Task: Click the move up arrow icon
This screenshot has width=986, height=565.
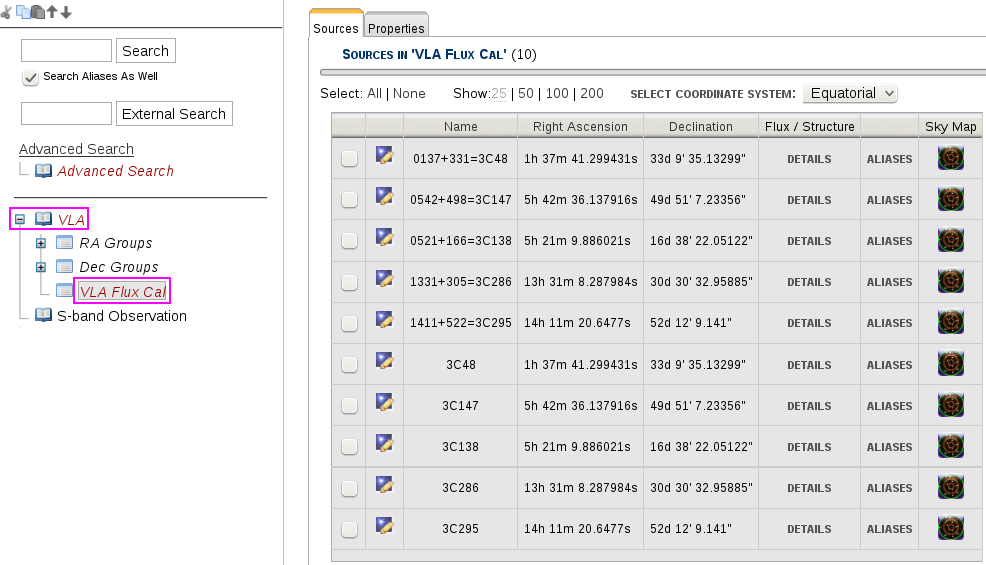Action: point(52,12)
